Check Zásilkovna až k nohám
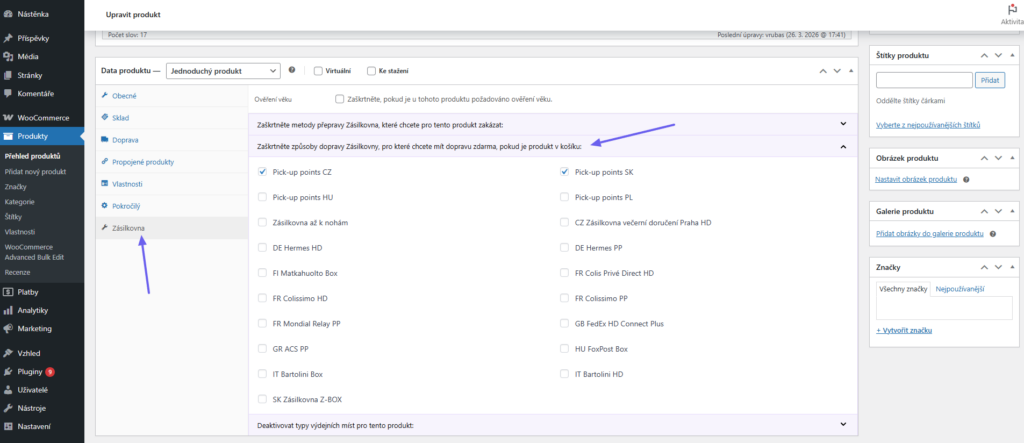 (x=263, y=222)
